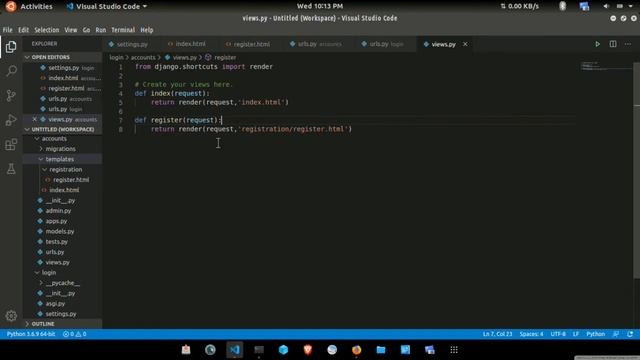
Task: Open the volume indicator in top bar
Action: click(x=606, y=6)
